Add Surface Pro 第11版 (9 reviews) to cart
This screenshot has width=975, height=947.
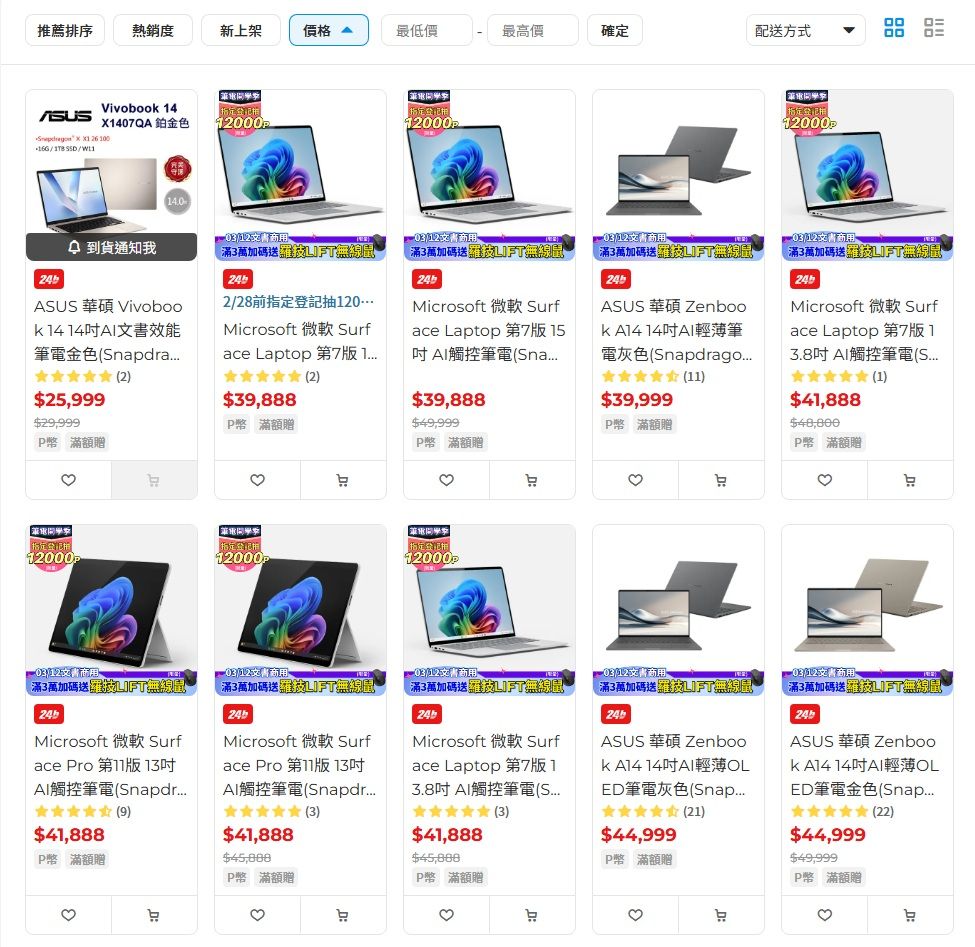pos(154,915)
